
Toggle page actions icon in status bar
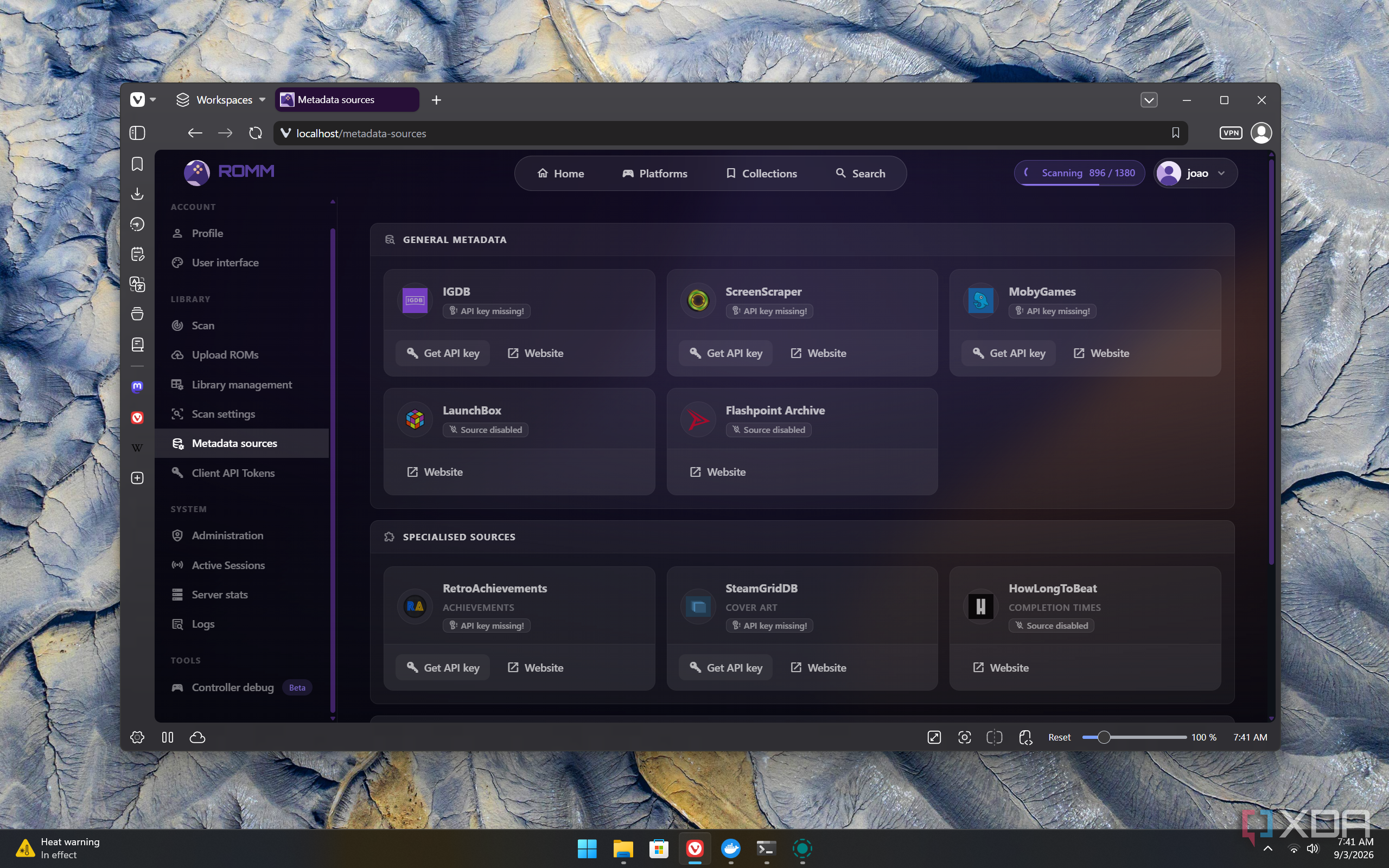coord(1025,737)
